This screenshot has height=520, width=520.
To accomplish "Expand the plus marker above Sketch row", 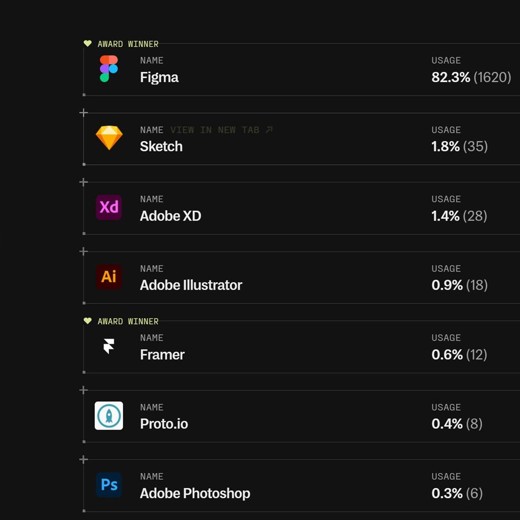I will point(84,113).
